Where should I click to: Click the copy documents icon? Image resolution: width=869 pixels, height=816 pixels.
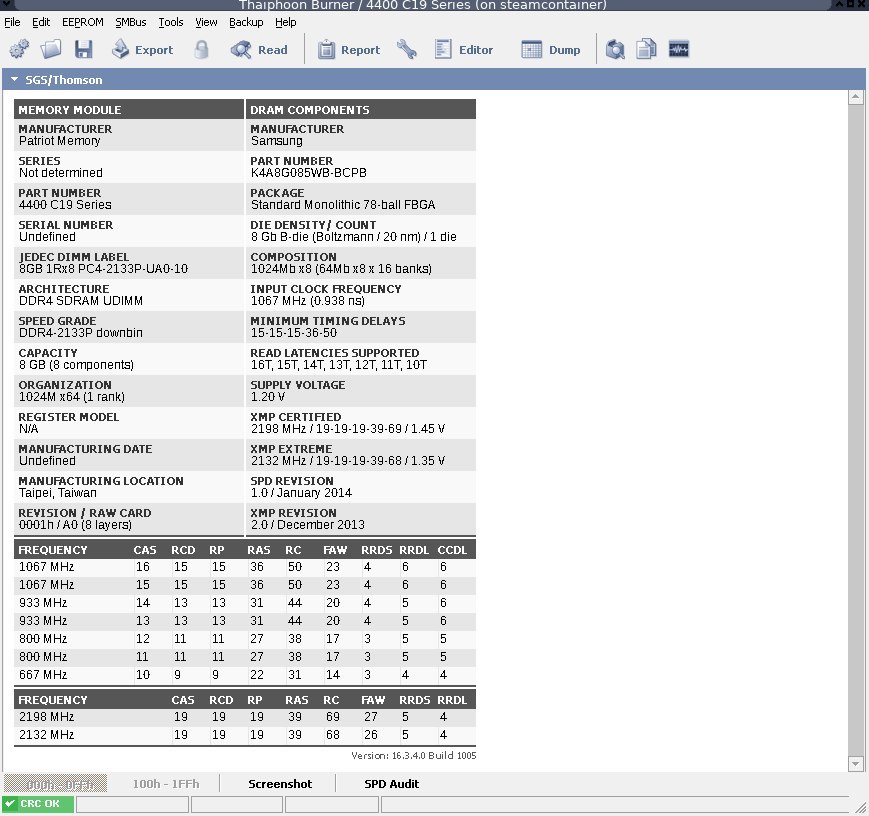(646, 49)
